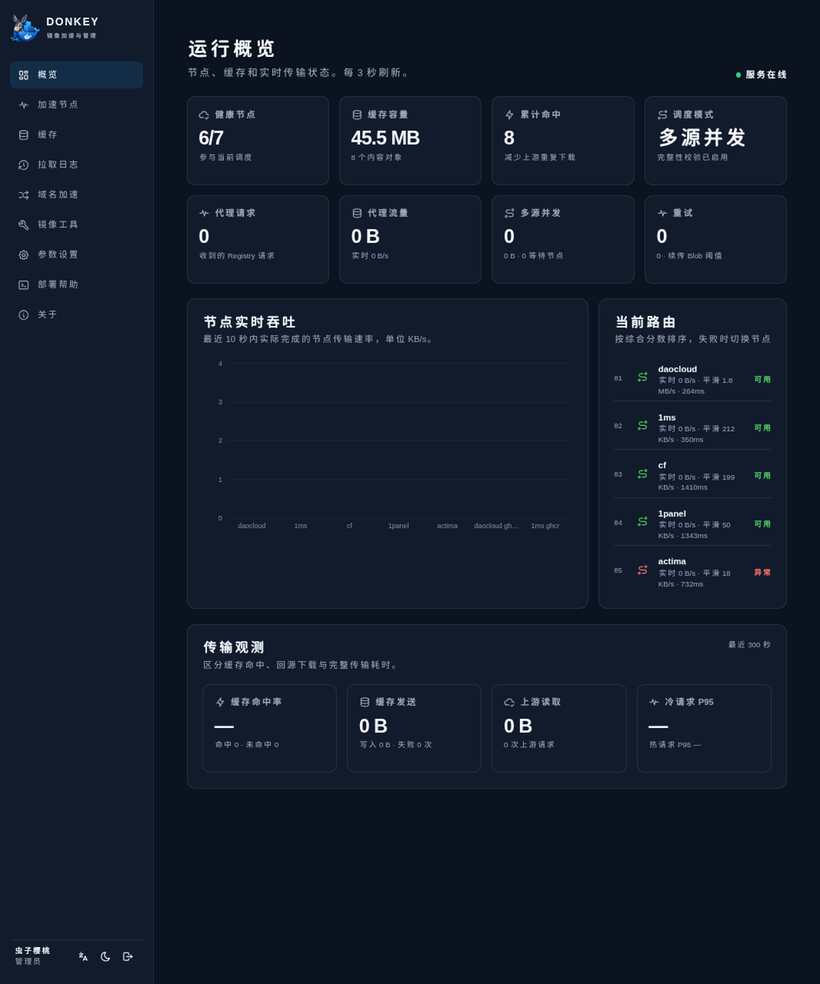The height and width of the screenshot is (984, 820).
Task: Click the pulse icon in 代理请求 card
Action: point(204,213)
